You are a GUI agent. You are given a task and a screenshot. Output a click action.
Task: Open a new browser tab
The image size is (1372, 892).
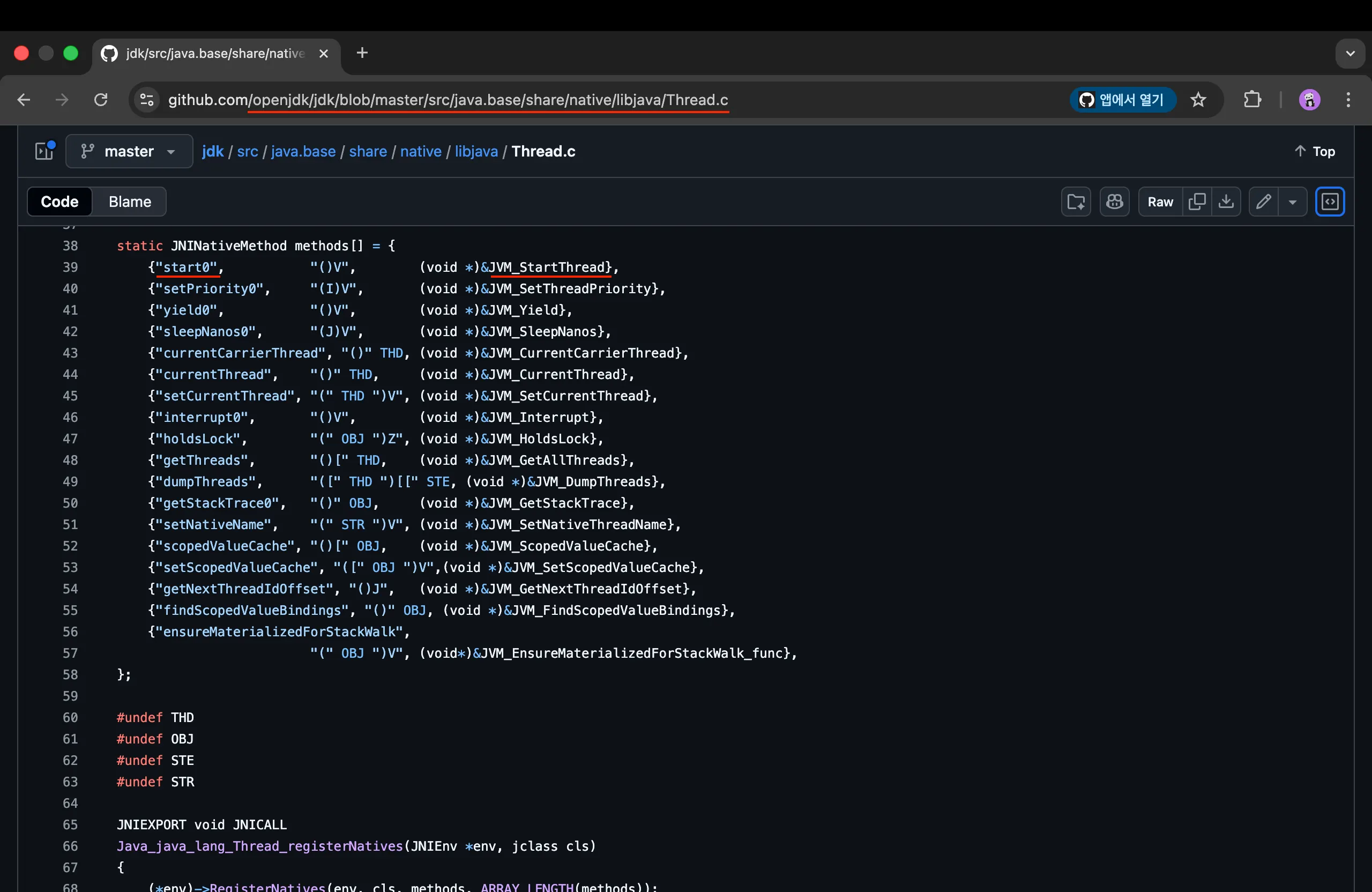[x=362, y=53]
